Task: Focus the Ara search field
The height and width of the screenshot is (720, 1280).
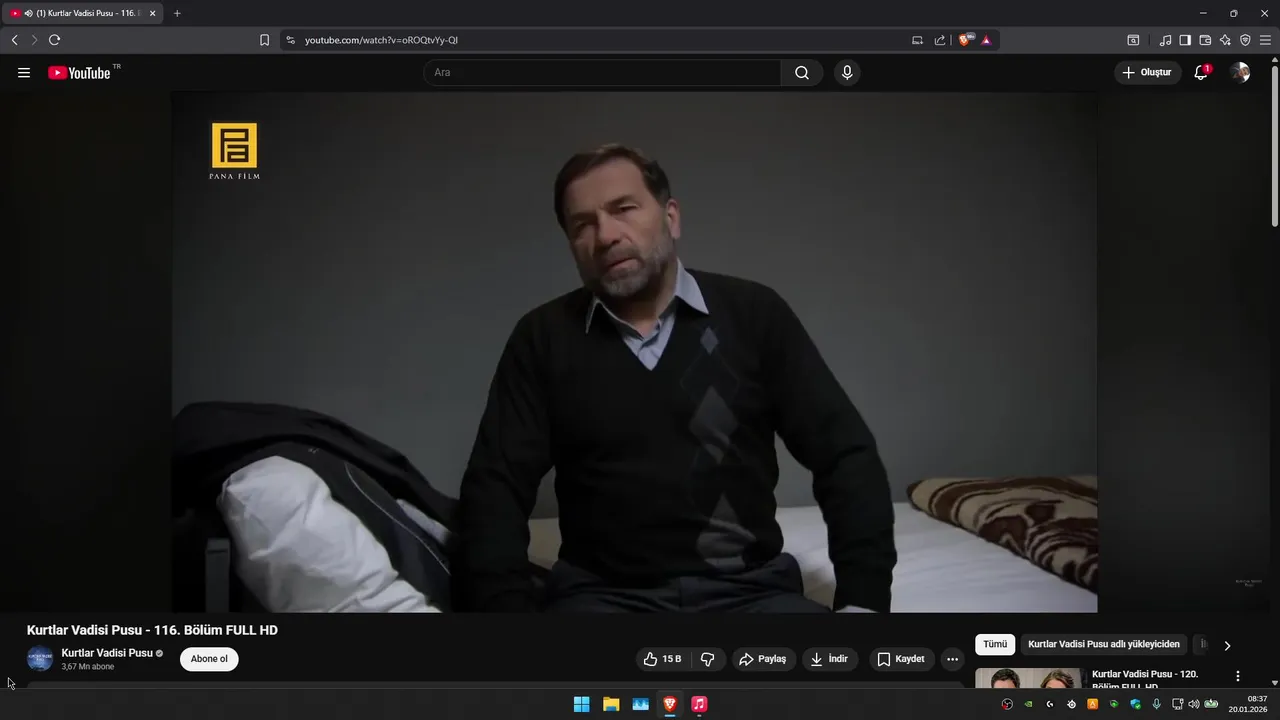Action: [603, 73]
